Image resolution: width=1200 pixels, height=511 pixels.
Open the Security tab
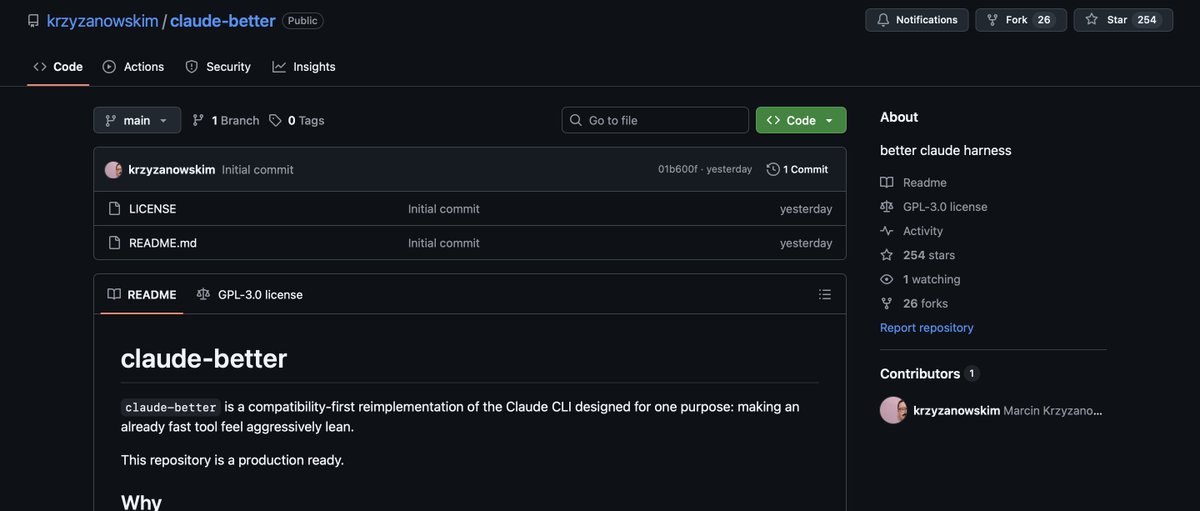[218, 67]
